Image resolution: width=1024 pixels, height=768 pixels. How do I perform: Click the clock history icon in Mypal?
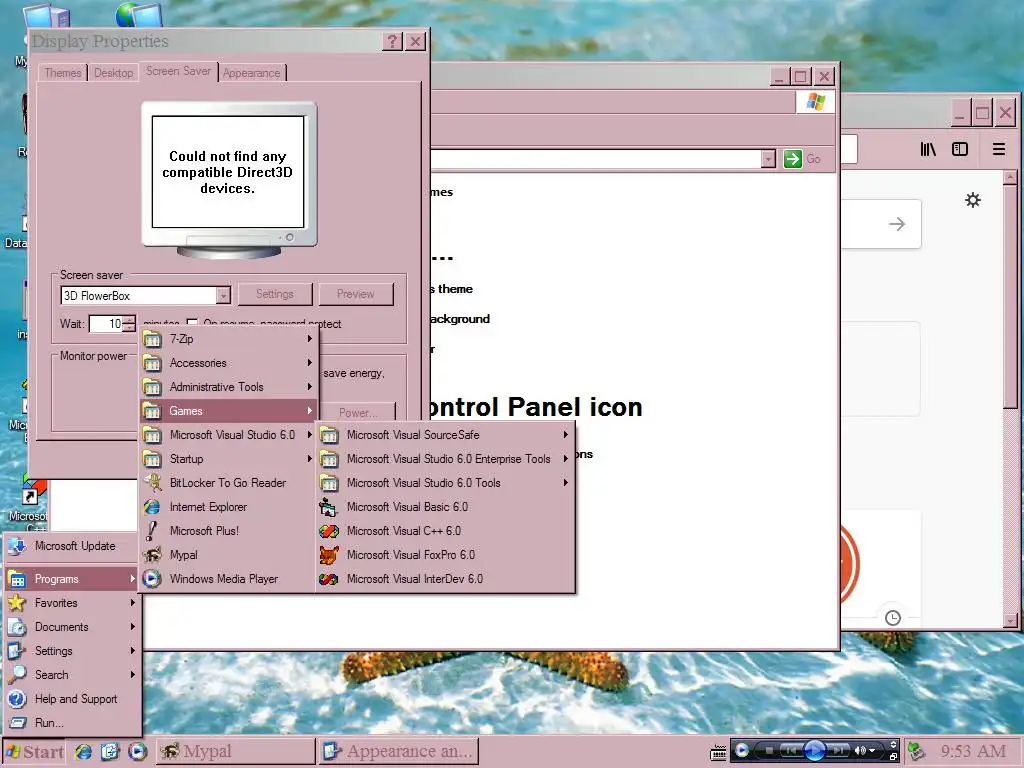[893, 618]
